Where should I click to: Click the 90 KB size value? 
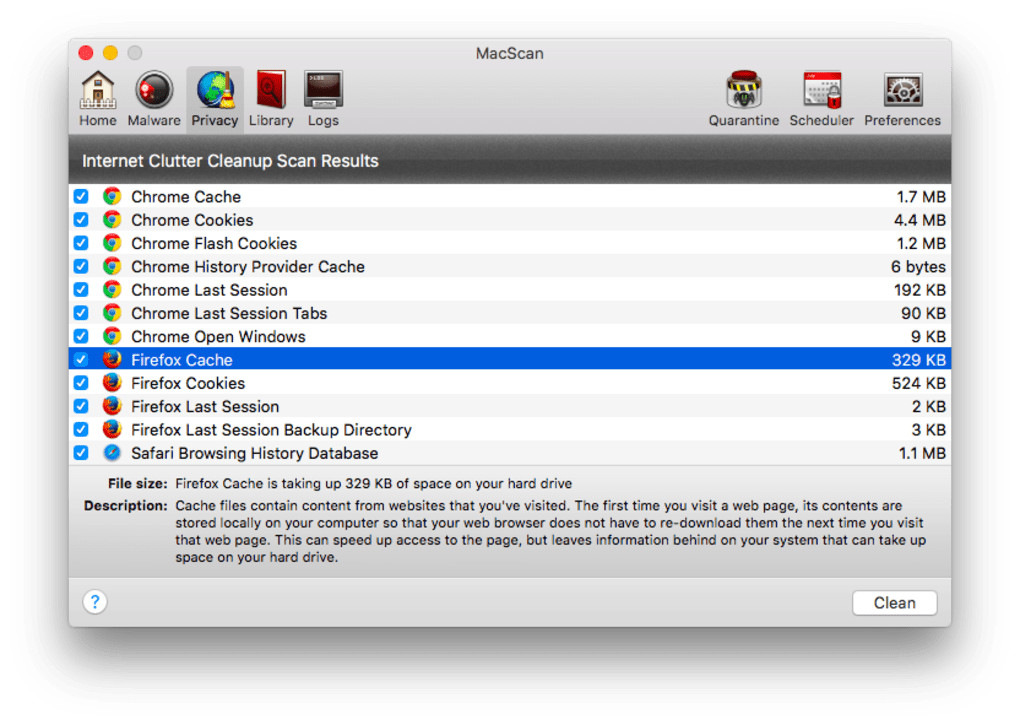click(x=923, y=313)
